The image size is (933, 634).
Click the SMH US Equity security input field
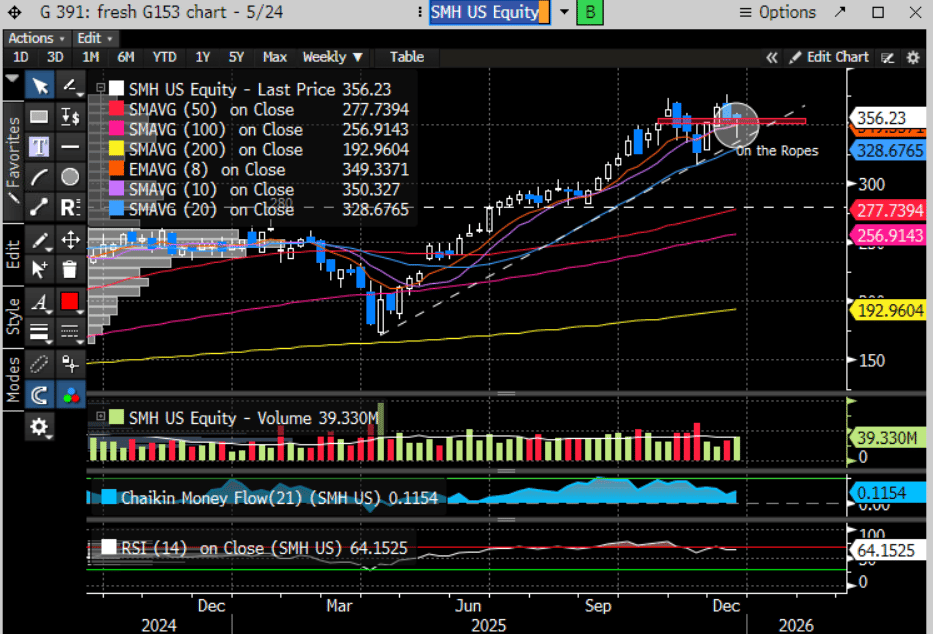click(x=490, y=12)
